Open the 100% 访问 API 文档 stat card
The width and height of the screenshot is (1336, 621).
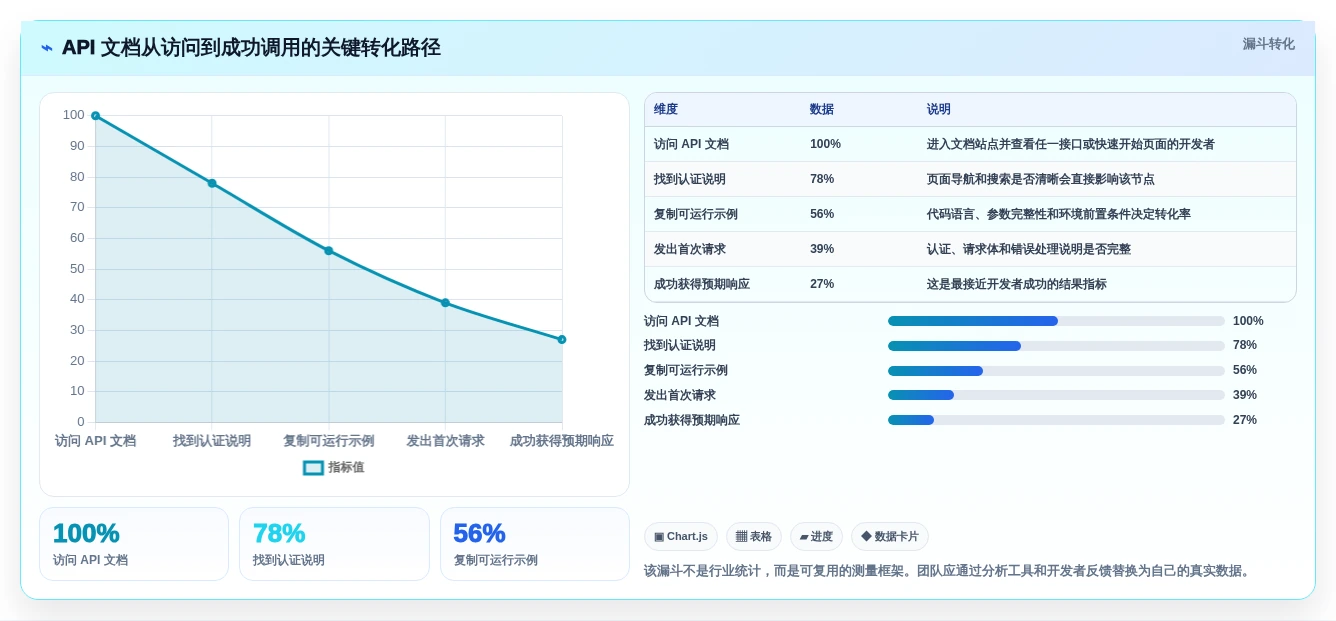(x=134, y=544)
